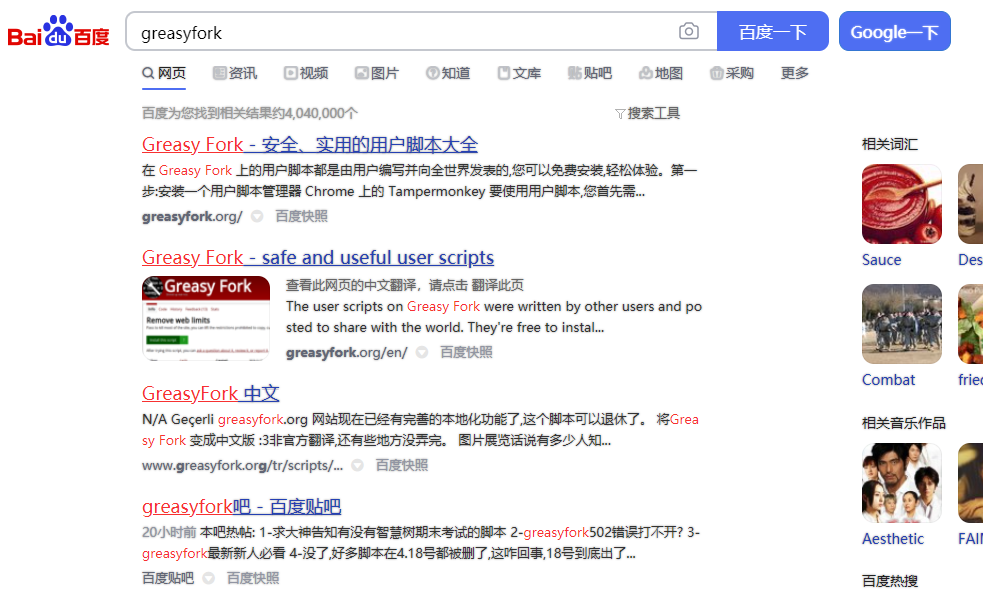Select the 网页 search tab

[x=164, y=73]
